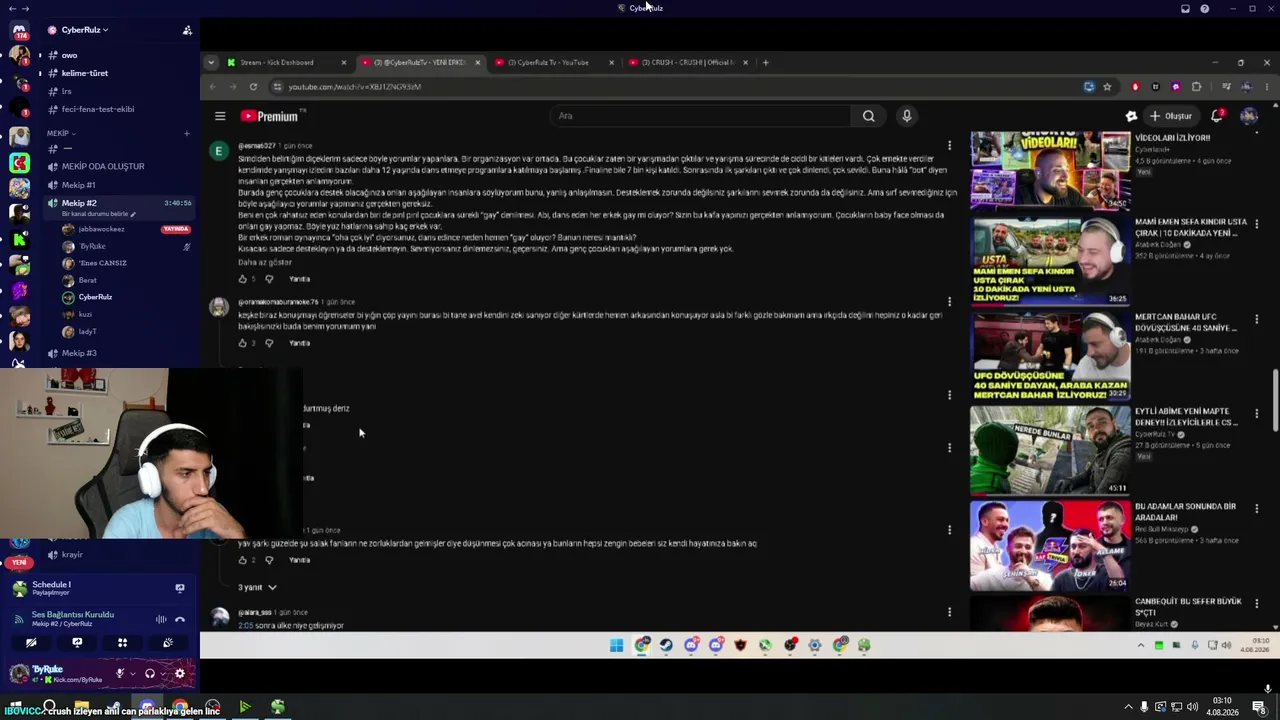Open Discord noise suppression waveform icon

click(161, 620)
